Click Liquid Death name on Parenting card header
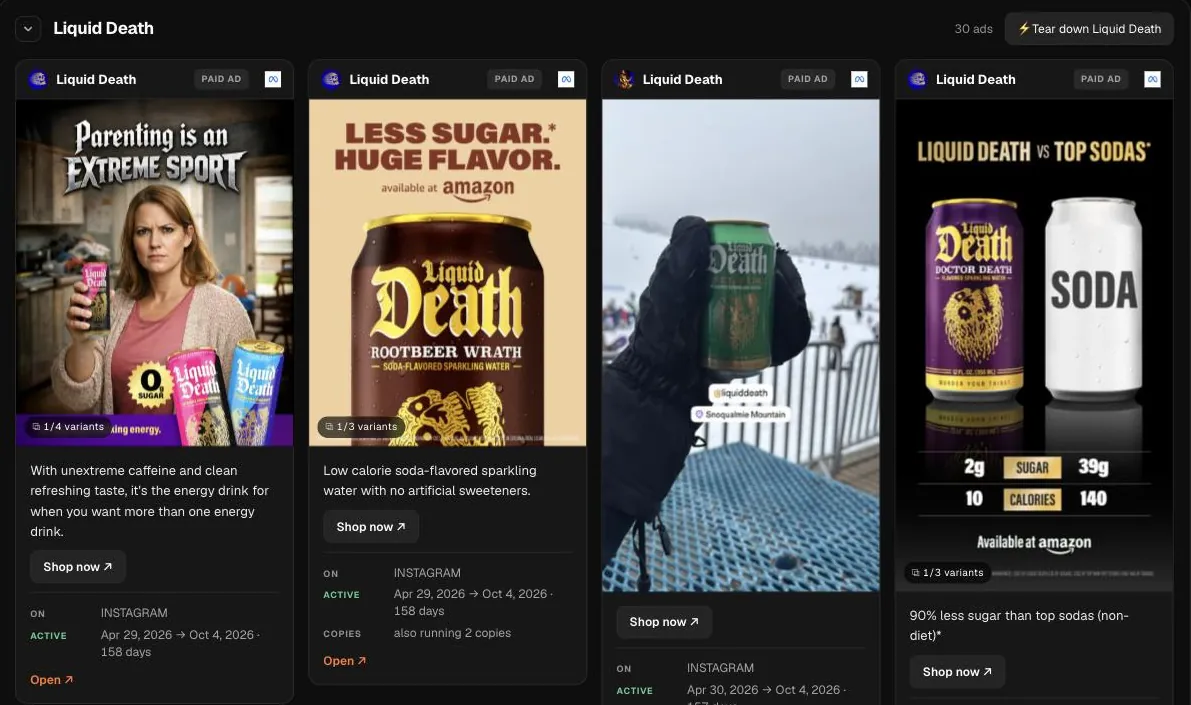Screen dimensions: 1191x705 tap(96, 79)
